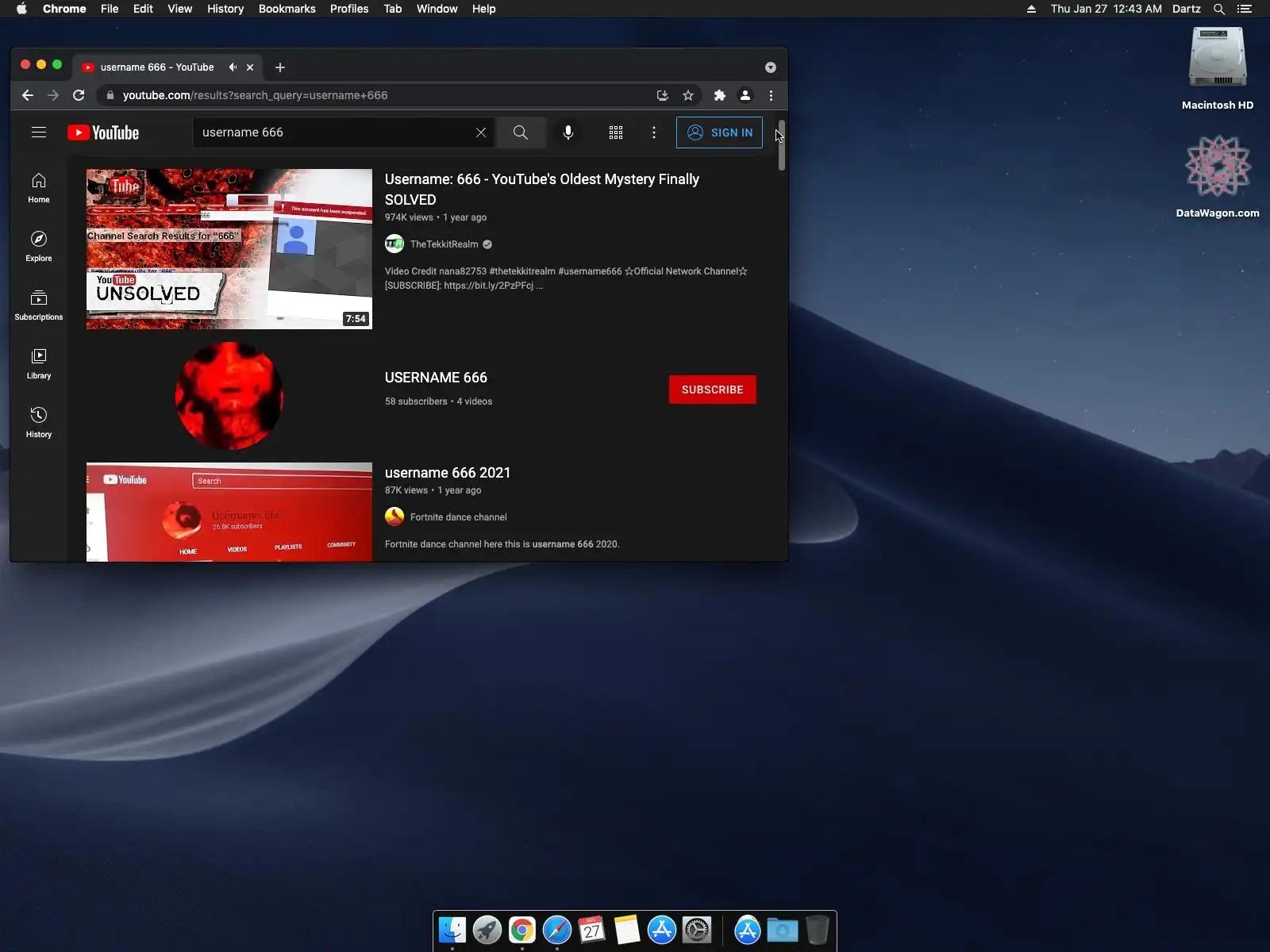Focus the Chrome address bar URL
Screen dimensions: 1270x952
click(x=255, y=95)
